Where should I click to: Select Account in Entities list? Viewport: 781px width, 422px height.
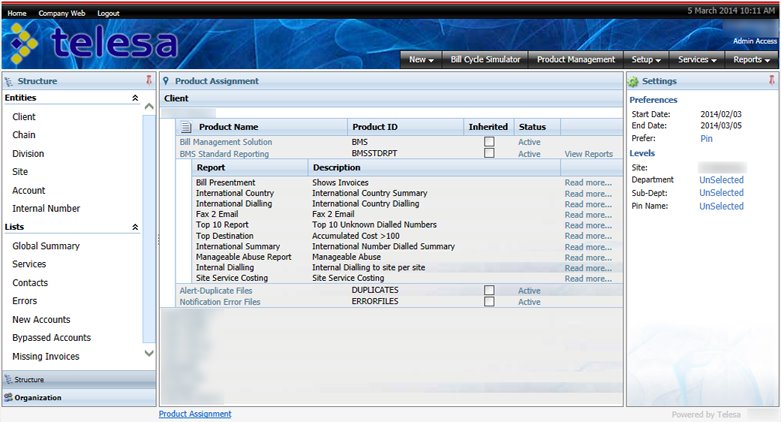coord(28,190)
